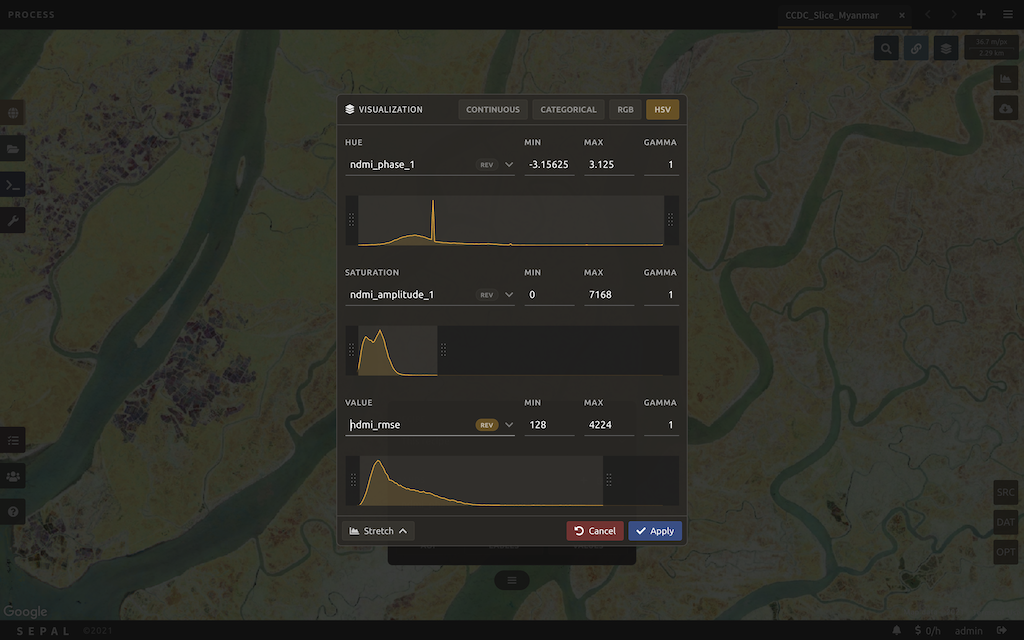Cancel the visualization dialog

595,531
